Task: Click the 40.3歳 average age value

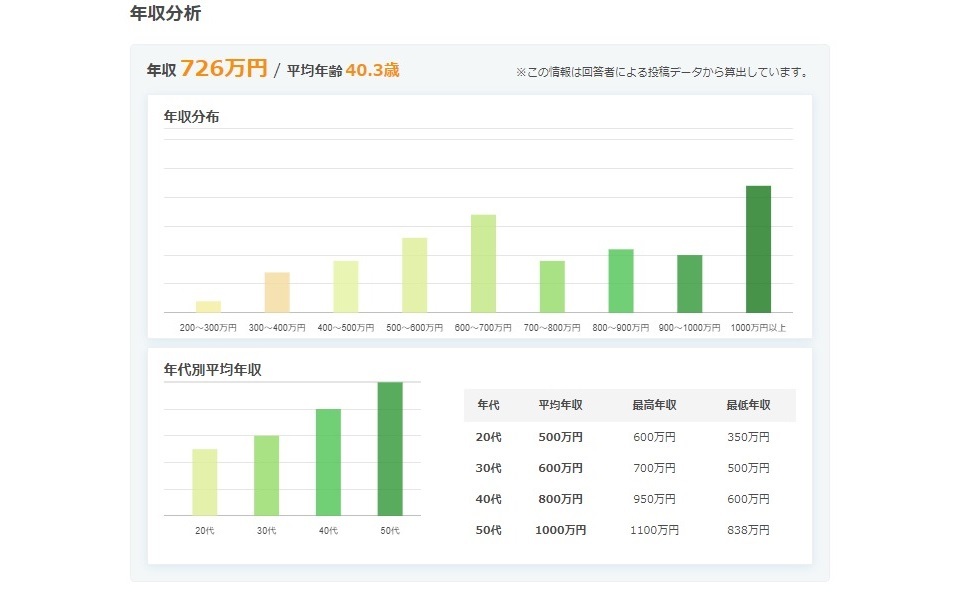Action: pos(375,71)
